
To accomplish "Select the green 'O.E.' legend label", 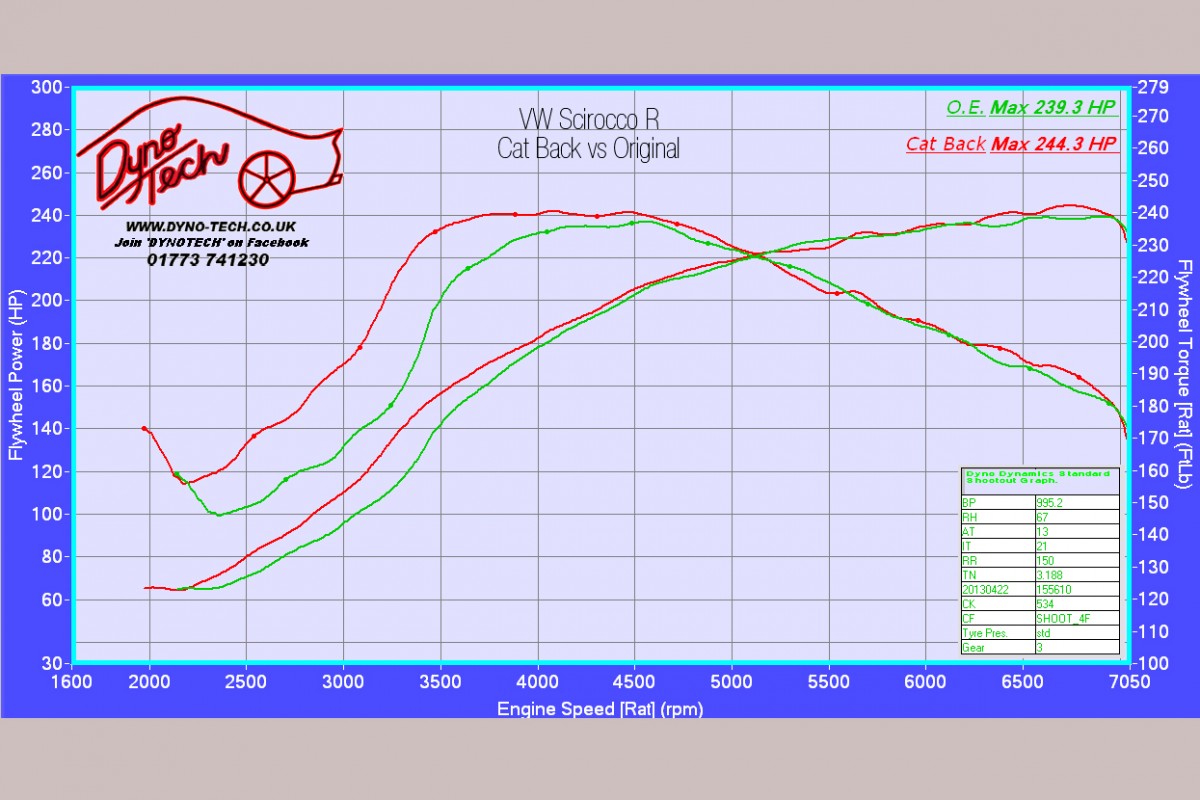I will tap(966, 109).
